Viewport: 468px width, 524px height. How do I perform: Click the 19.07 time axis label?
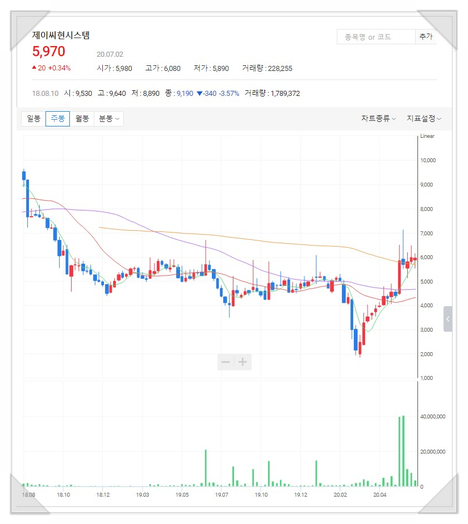pyautogui.click(x=221, y=495)
